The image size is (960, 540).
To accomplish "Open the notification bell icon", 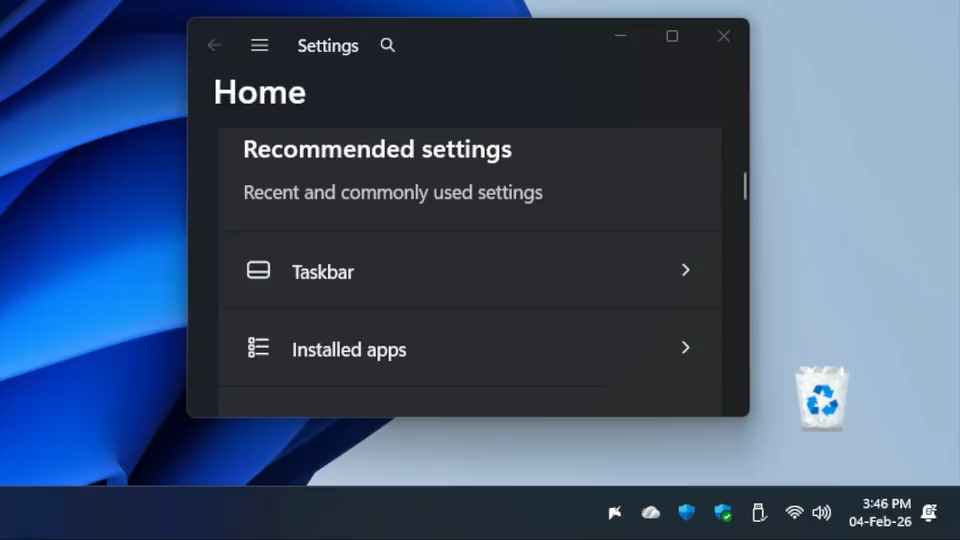I will (x=929, y=512).
